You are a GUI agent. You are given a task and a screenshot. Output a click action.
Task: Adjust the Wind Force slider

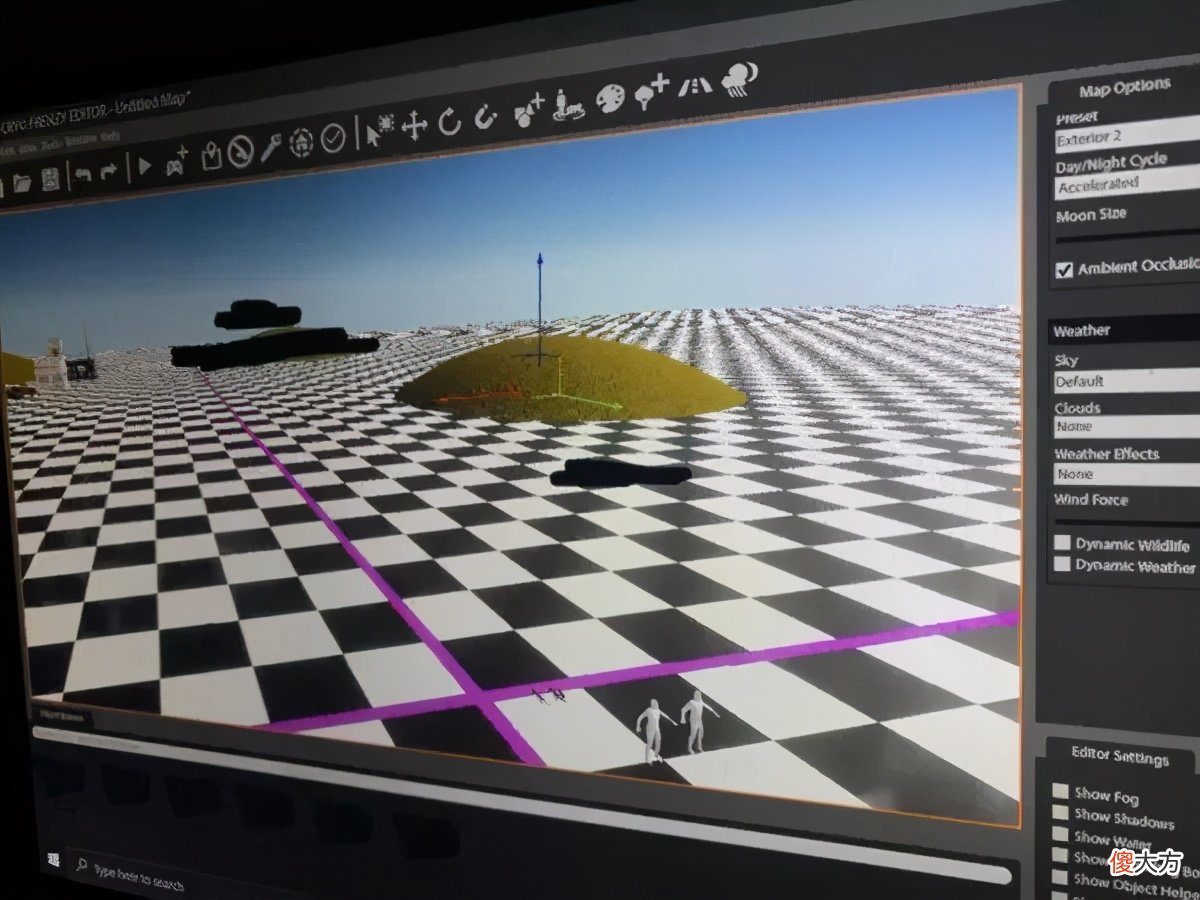point(1127,521)
